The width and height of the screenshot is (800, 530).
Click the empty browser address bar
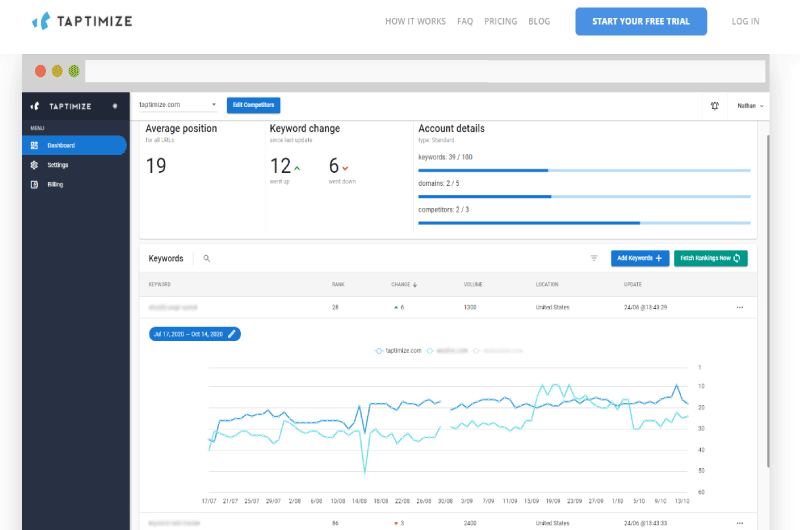[x=424, y=71]
